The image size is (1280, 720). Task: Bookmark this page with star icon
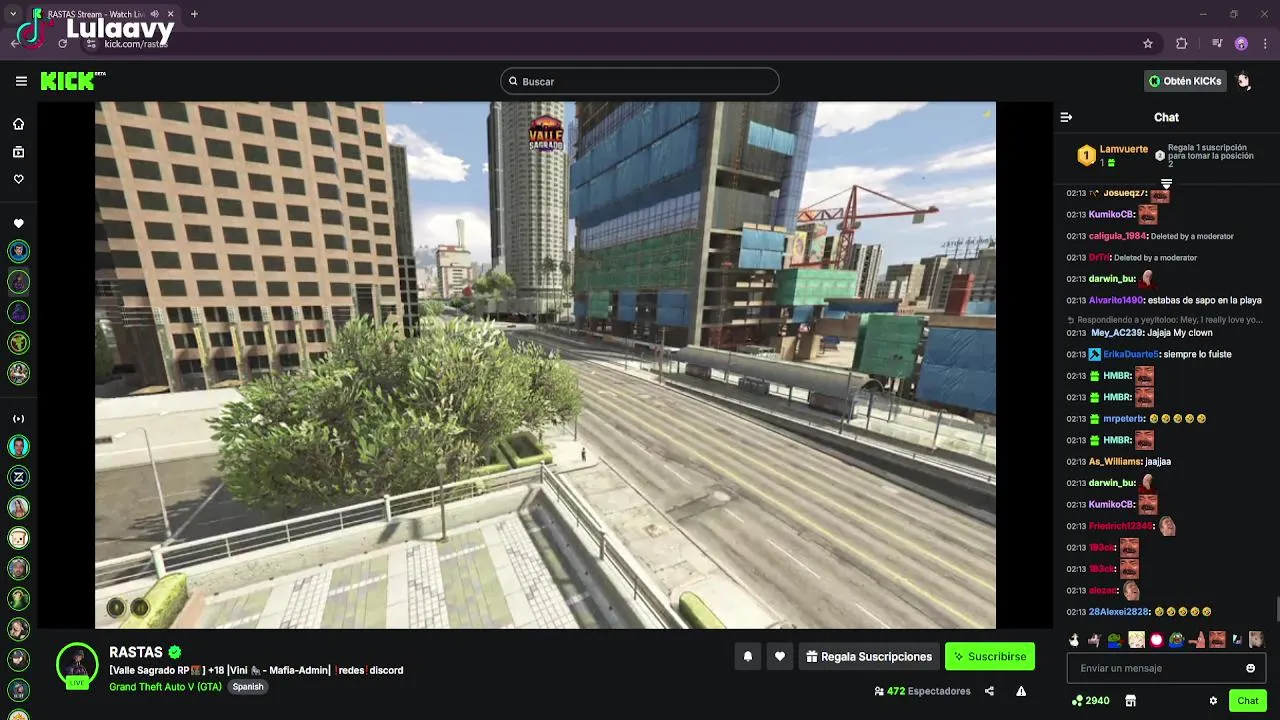(1148, 44)
